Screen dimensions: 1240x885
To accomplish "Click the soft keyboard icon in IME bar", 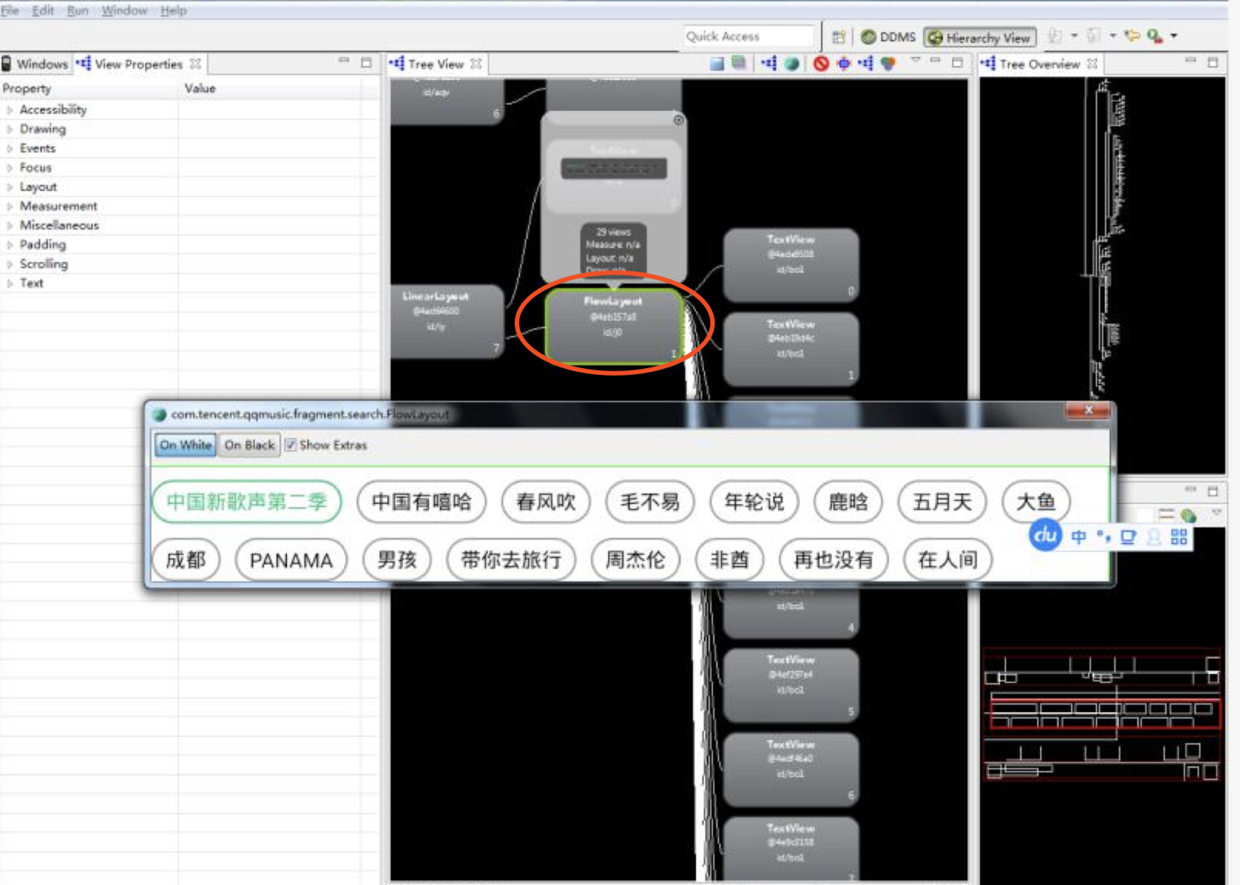I will pyautogui.click(x=1128, y=537).
